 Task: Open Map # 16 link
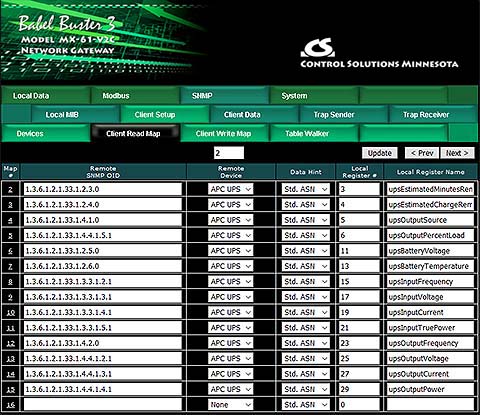pyautogui.click(x=10, y=405)
